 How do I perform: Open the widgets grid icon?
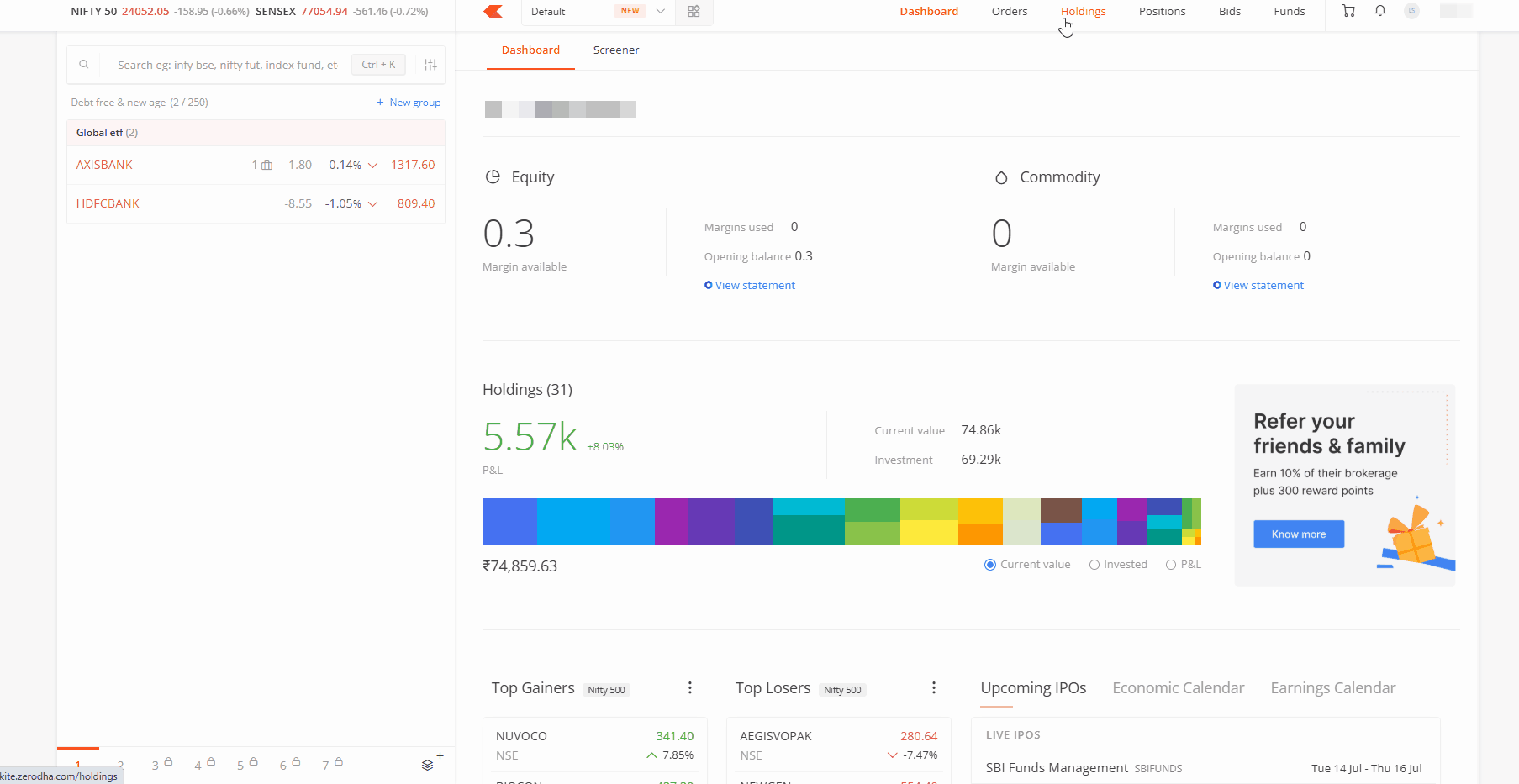[x=694, y=11]
